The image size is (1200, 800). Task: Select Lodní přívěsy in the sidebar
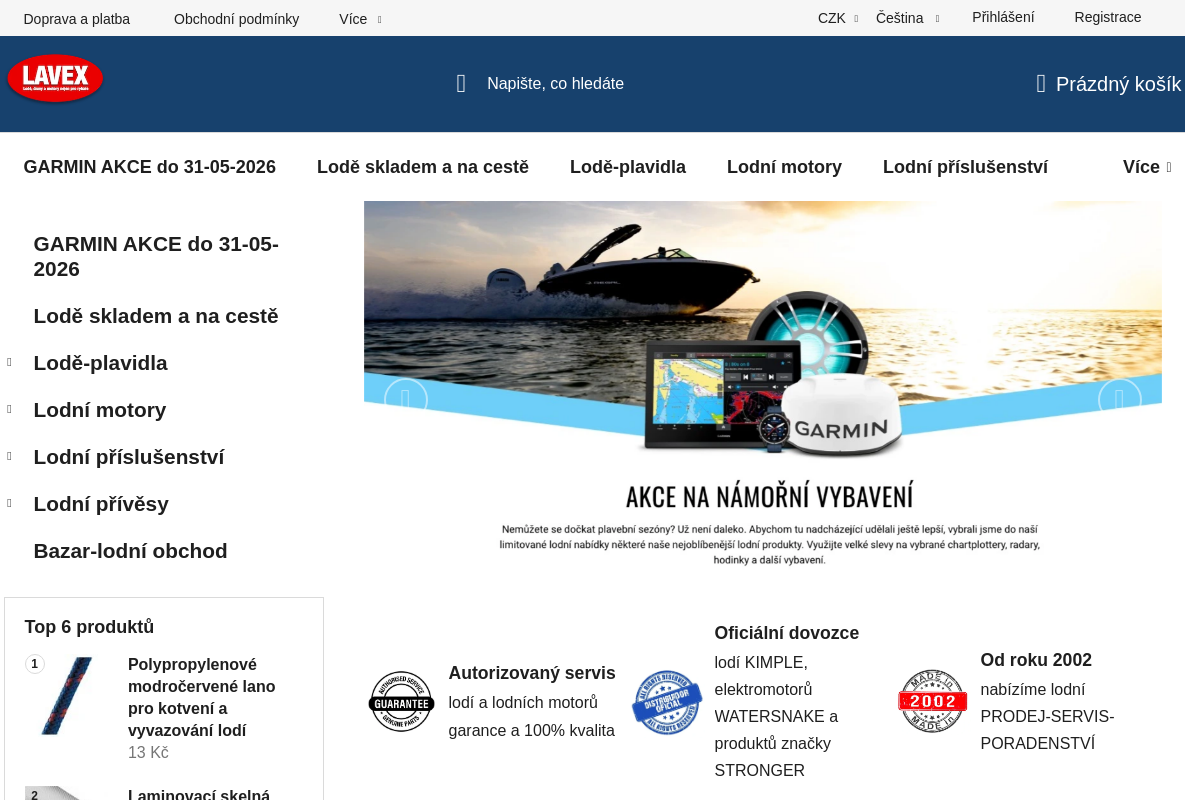[101, 504]
